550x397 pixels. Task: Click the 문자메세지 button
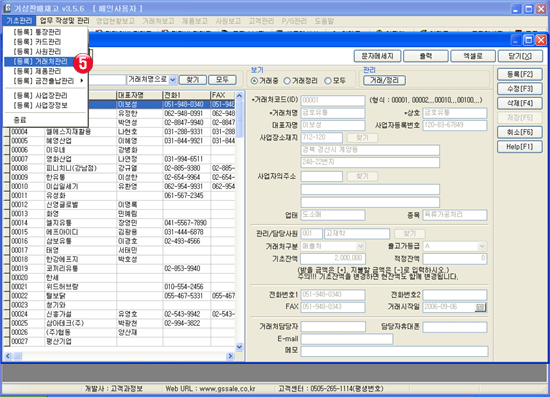tap(377, 56)
